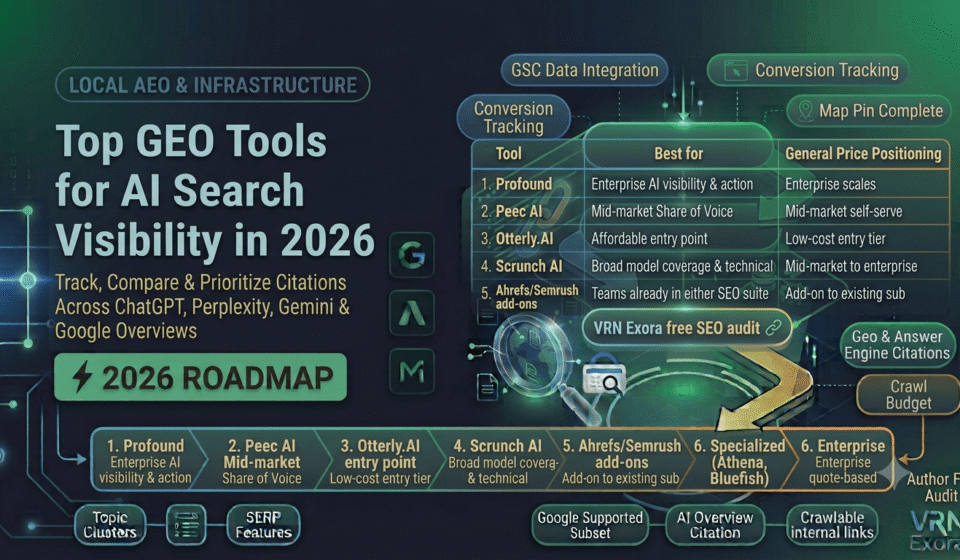Select the Map Pin Complete pill
This screenshot has height=560, width=960.
(869, 111)
